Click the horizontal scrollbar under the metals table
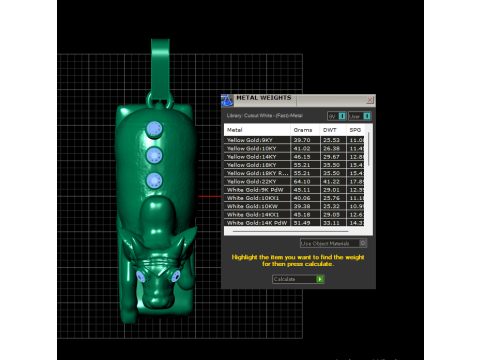480x360 pixels. click(291, 231)
